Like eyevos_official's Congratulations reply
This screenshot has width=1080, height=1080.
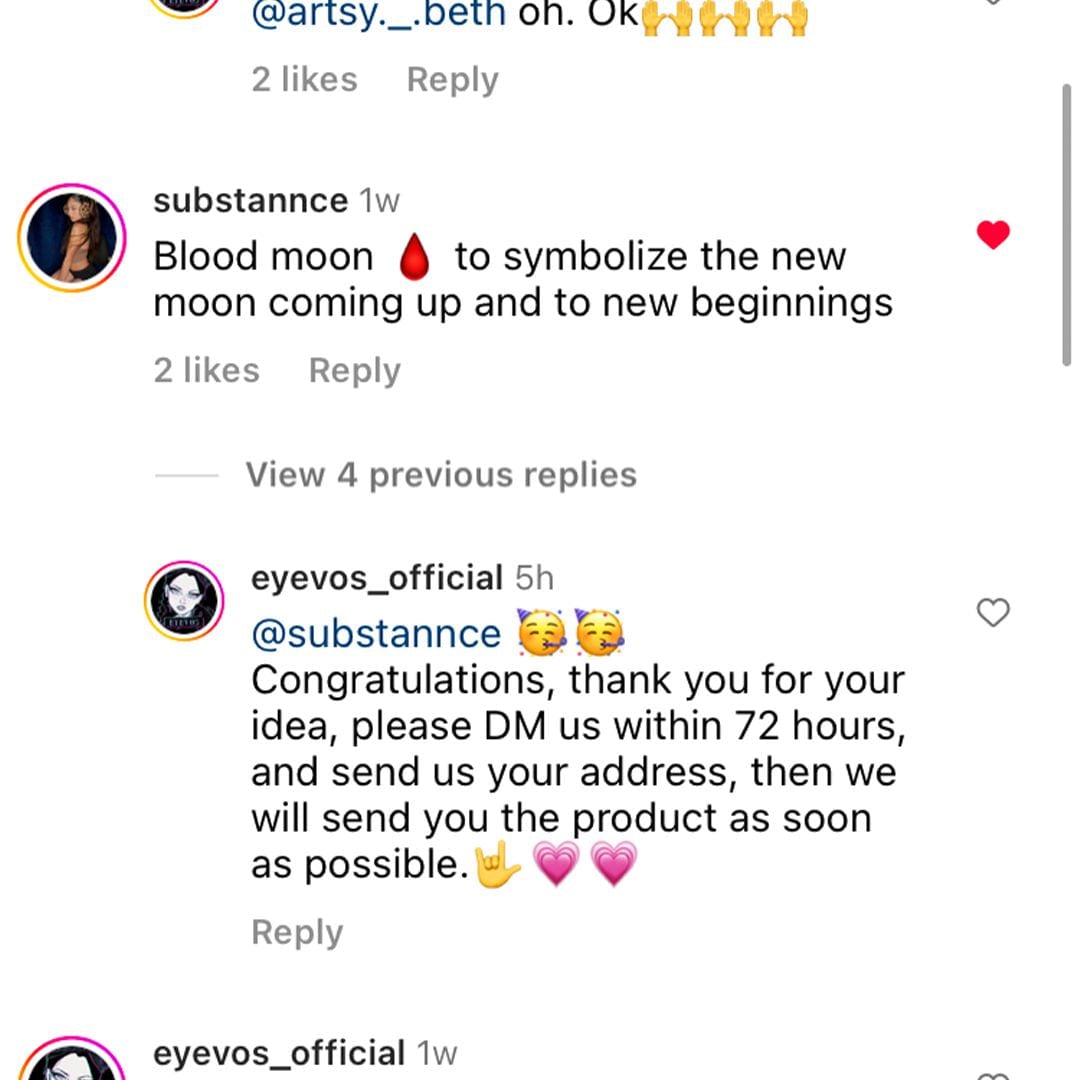click(x=993, y=613)
